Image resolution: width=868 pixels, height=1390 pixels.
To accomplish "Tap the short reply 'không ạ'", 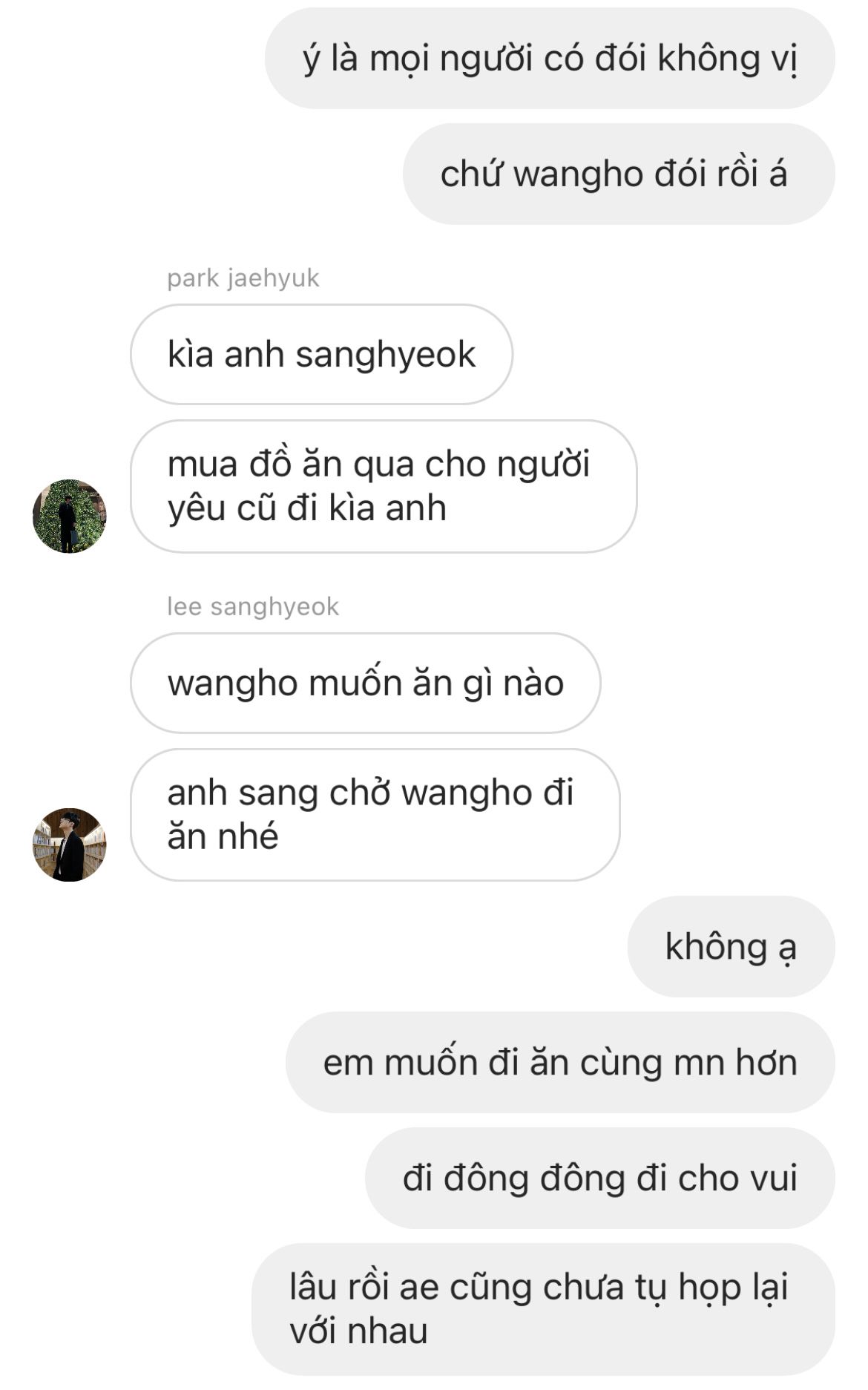I will tap(731, 946).
